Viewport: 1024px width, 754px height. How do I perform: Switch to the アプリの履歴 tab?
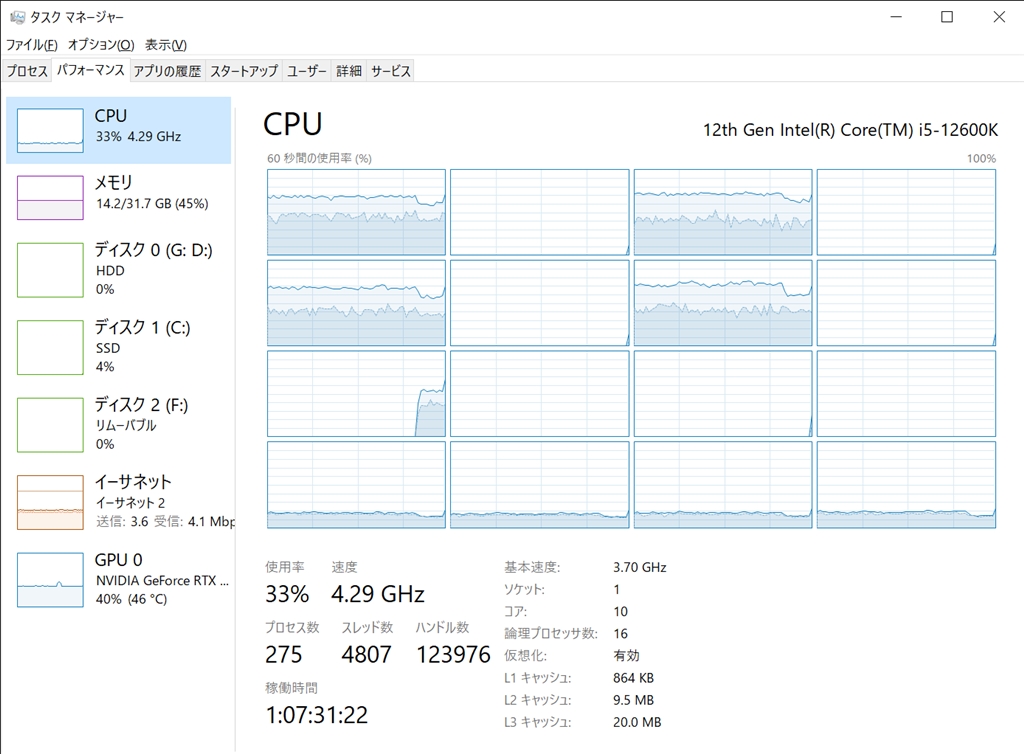click(x=167, y=71)
